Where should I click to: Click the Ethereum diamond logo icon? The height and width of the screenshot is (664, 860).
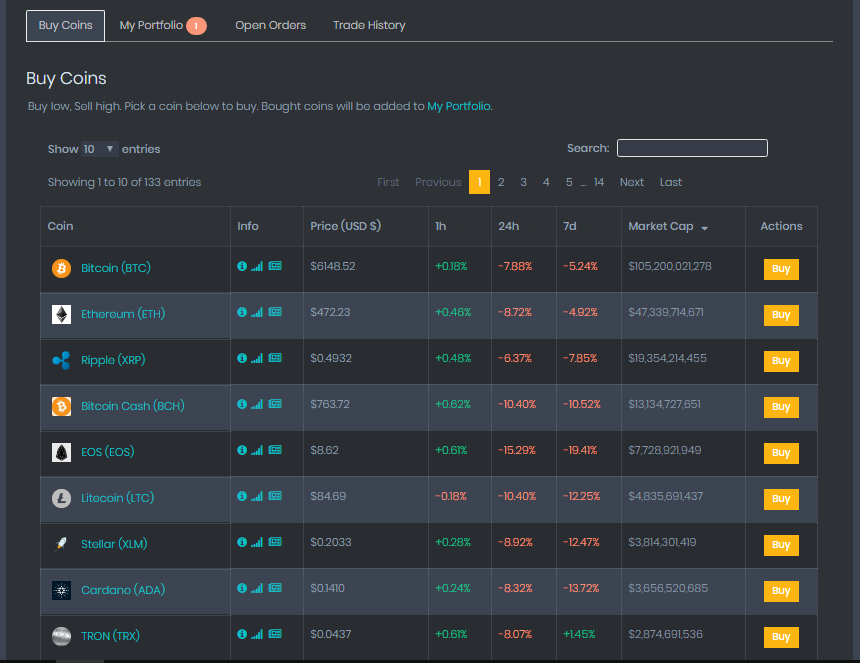61,315
